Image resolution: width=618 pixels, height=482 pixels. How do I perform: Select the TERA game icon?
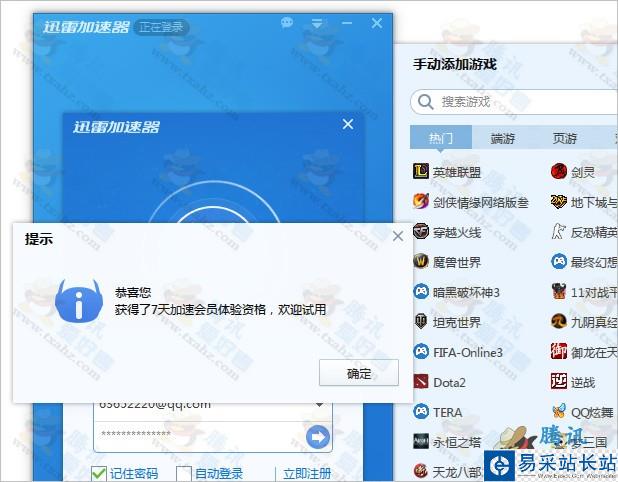421,411
